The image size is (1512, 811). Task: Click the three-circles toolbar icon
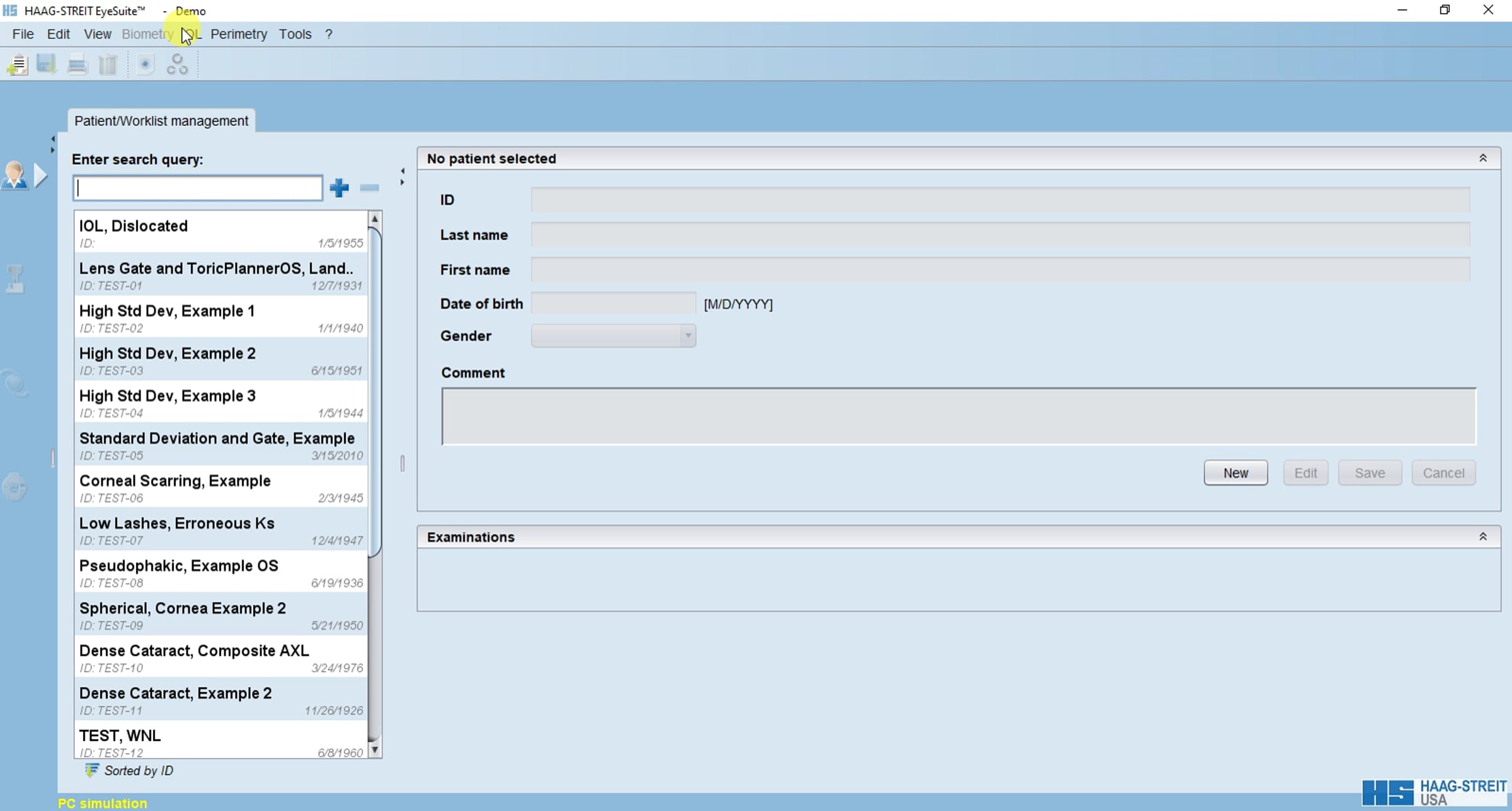pyautogui.click(x=177, y=64)
